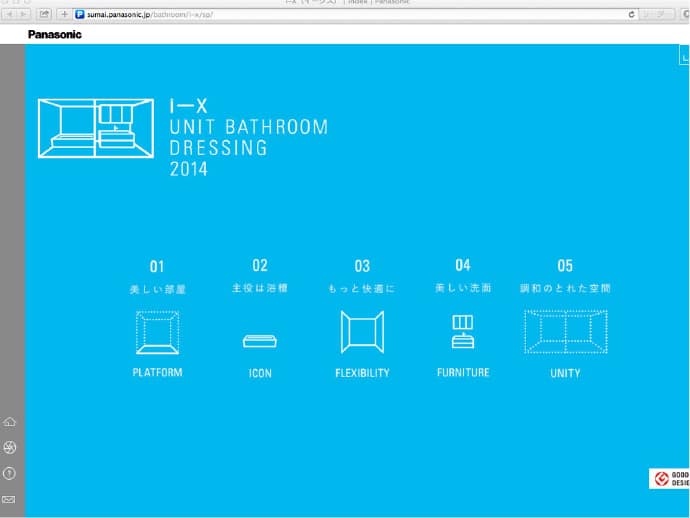Select the PLATFORM label
Viewport: 690px width, 518px height.
tap(158, 372)
